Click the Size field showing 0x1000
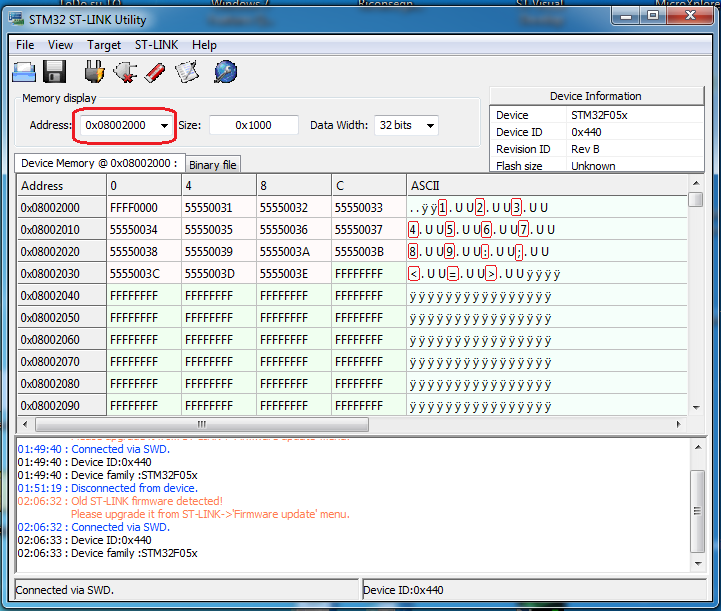The width and height of the screenshot is (721, 611). click(x=253, y=126)
